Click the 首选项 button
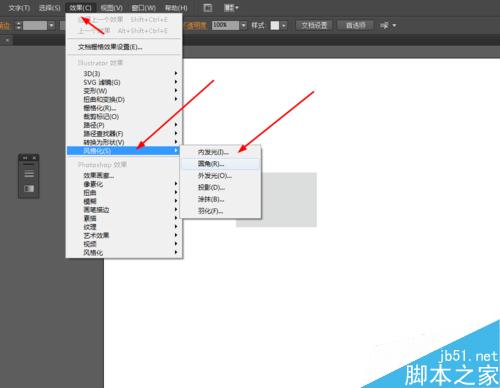Viewport: 500px width, 388px height. tap(355, 25)
